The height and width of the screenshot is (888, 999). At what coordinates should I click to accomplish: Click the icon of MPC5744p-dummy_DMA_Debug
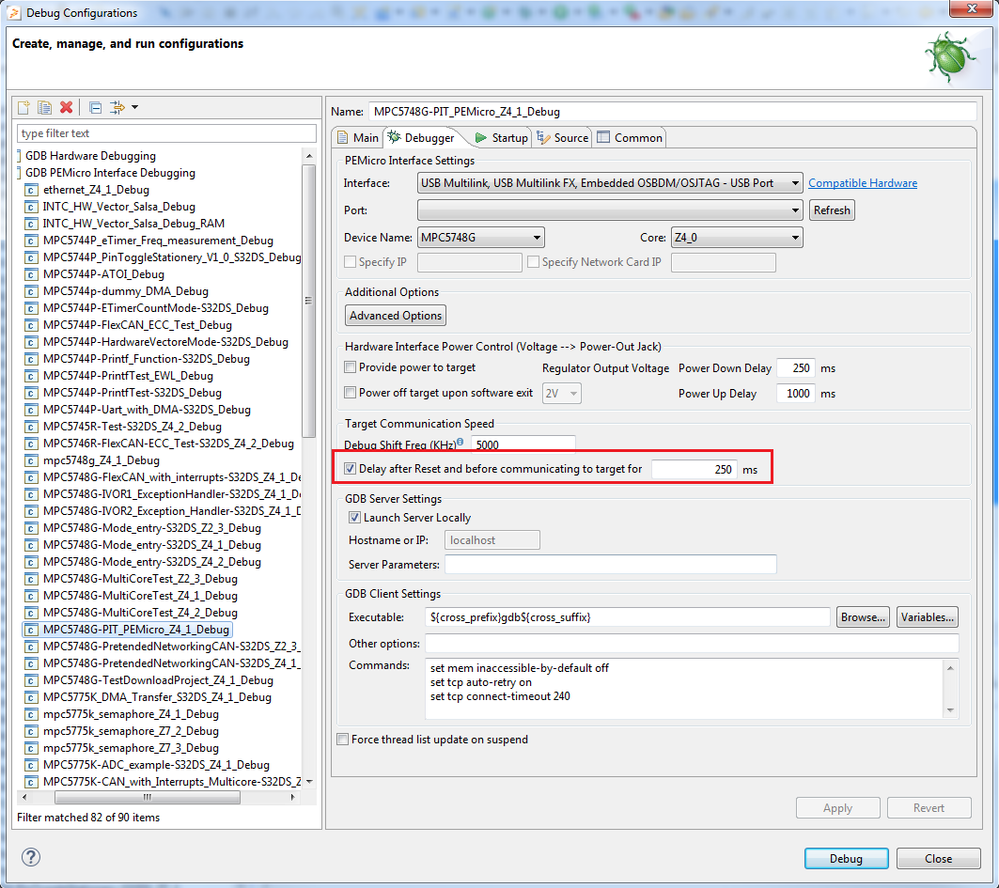[x=31, y=291]
